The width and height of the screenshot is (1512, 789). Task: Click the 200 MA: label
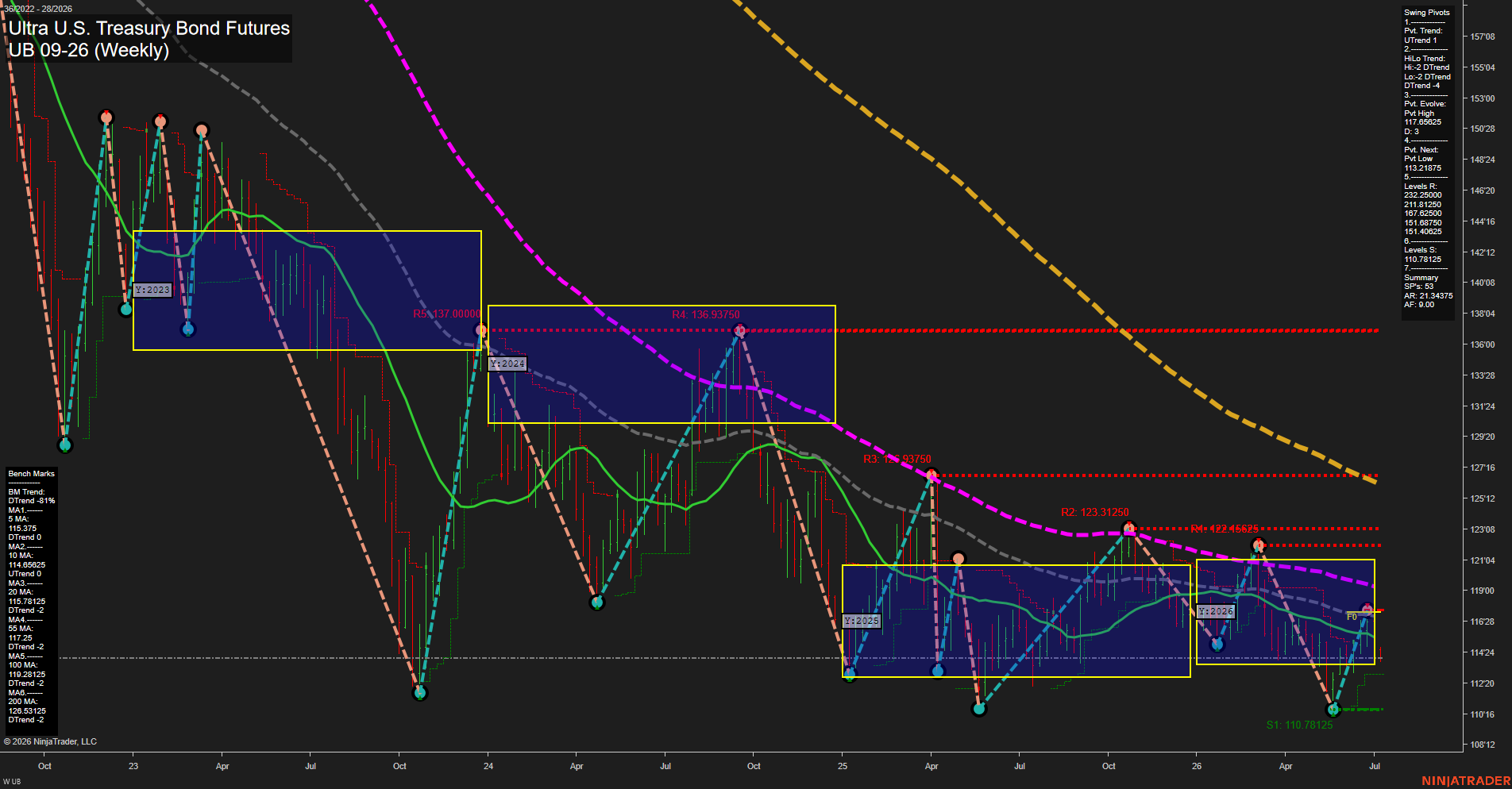click(23, 702)
